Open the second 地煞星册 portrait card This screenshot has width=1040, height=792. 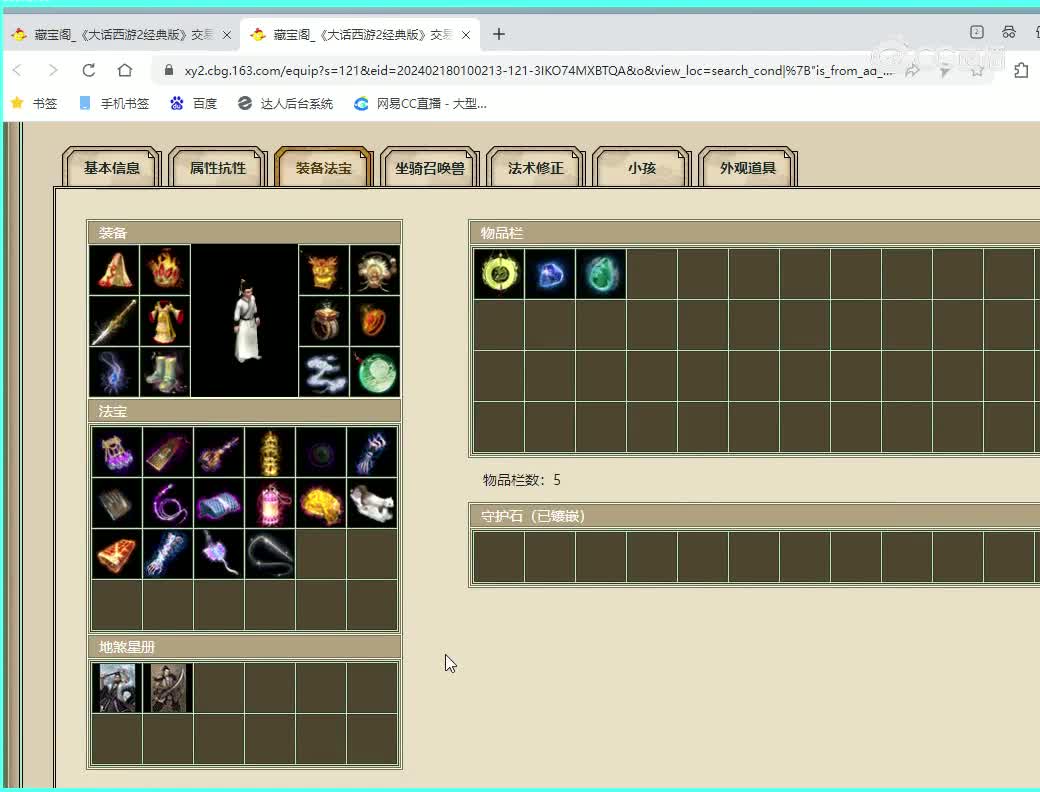168,688
